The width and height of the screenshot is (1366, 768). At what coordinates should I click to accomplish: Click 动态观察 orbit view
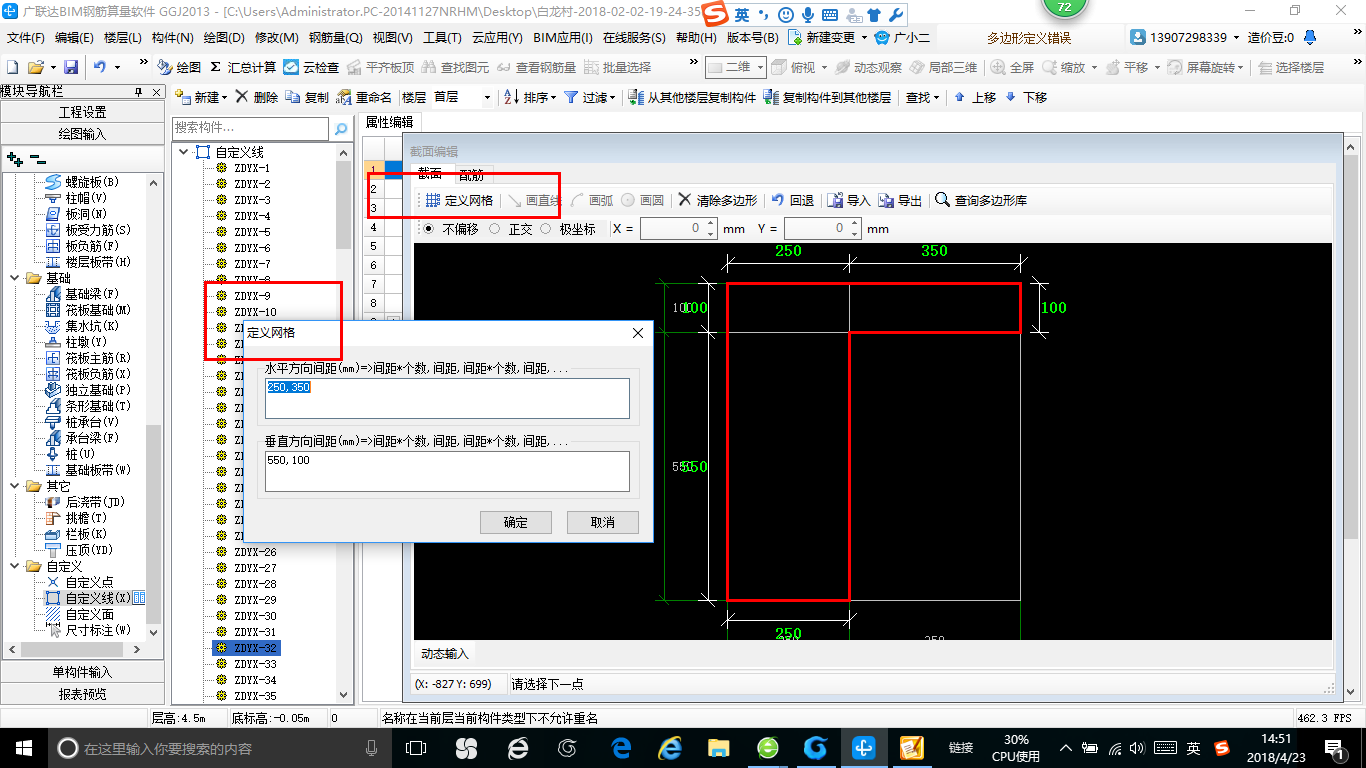point(869,67)
